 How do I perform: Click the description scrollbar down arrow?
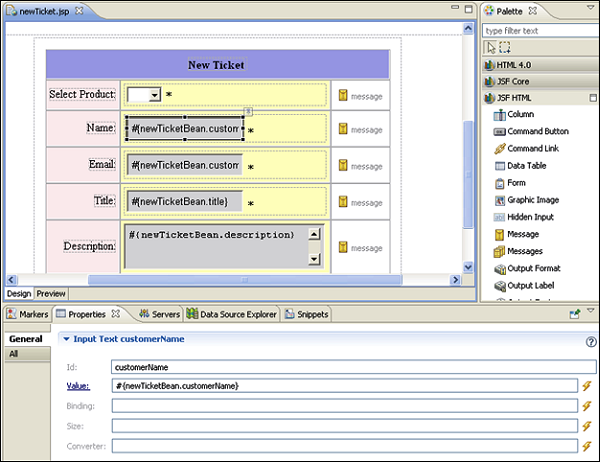(x=314, y=259)
